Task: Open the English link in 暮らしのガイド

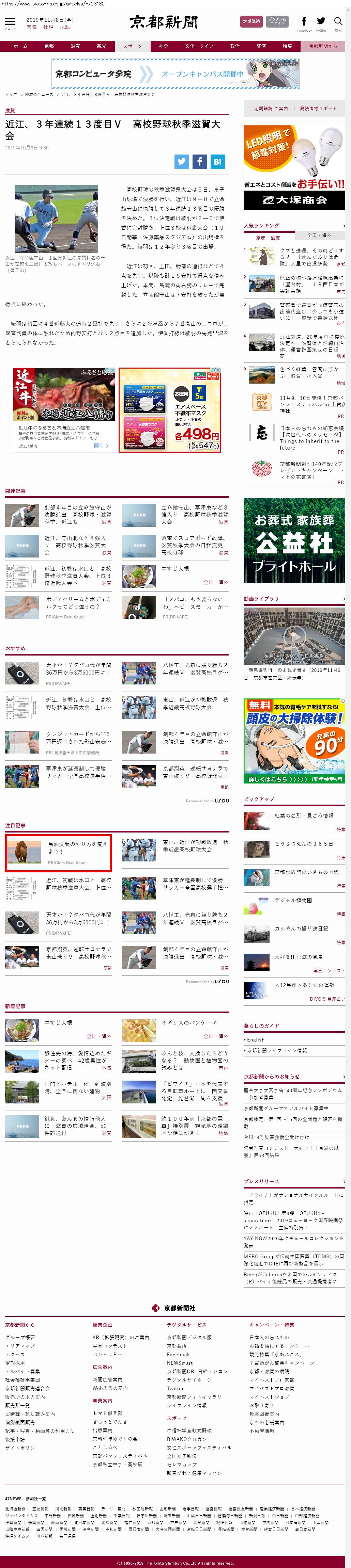Action: pos(256,1040)
